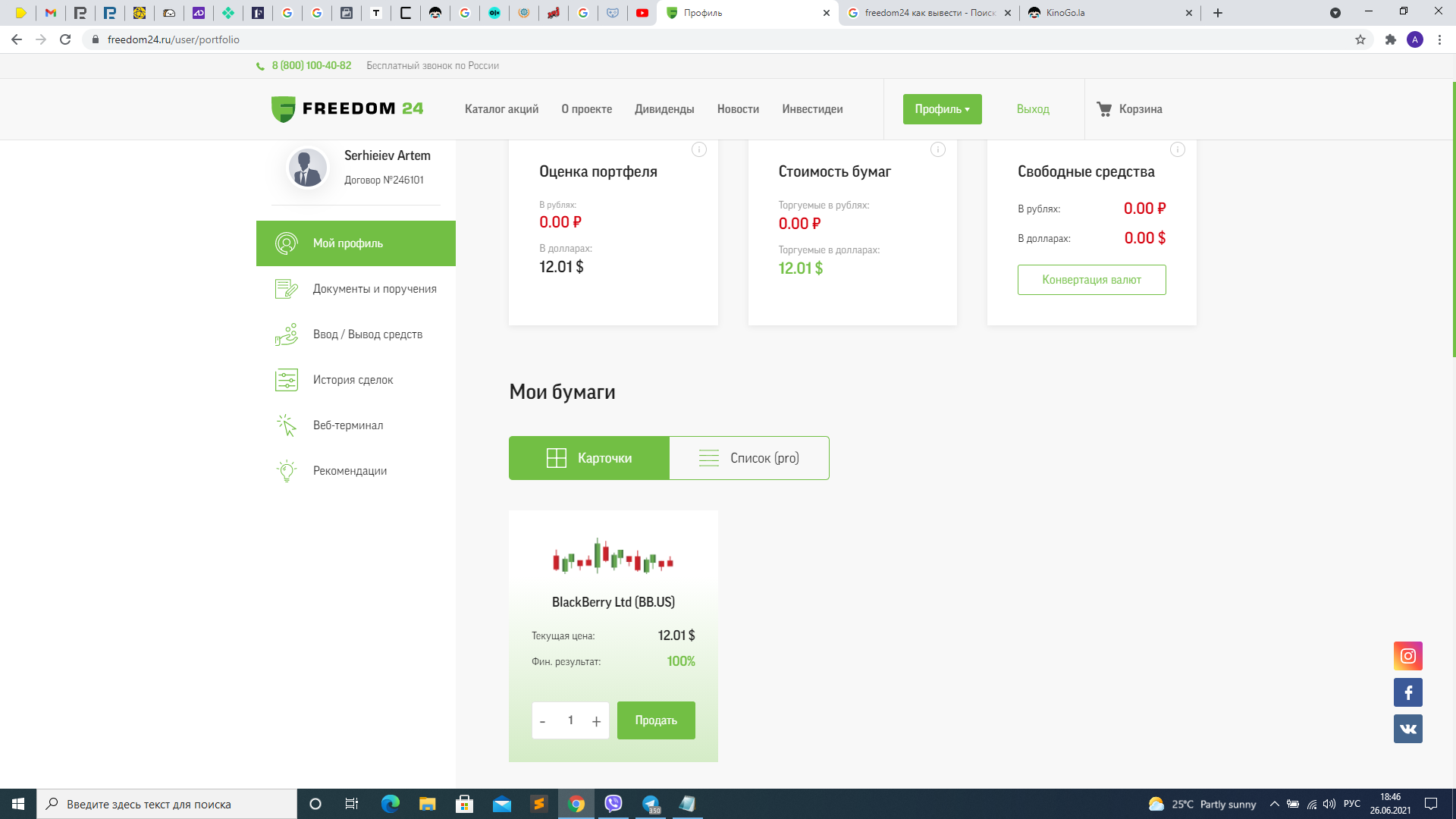Screen dimensions: 1456x819
Task: Go to Ввод / Вывод средств
Action: pyautogui.click(x=356, y=334)
